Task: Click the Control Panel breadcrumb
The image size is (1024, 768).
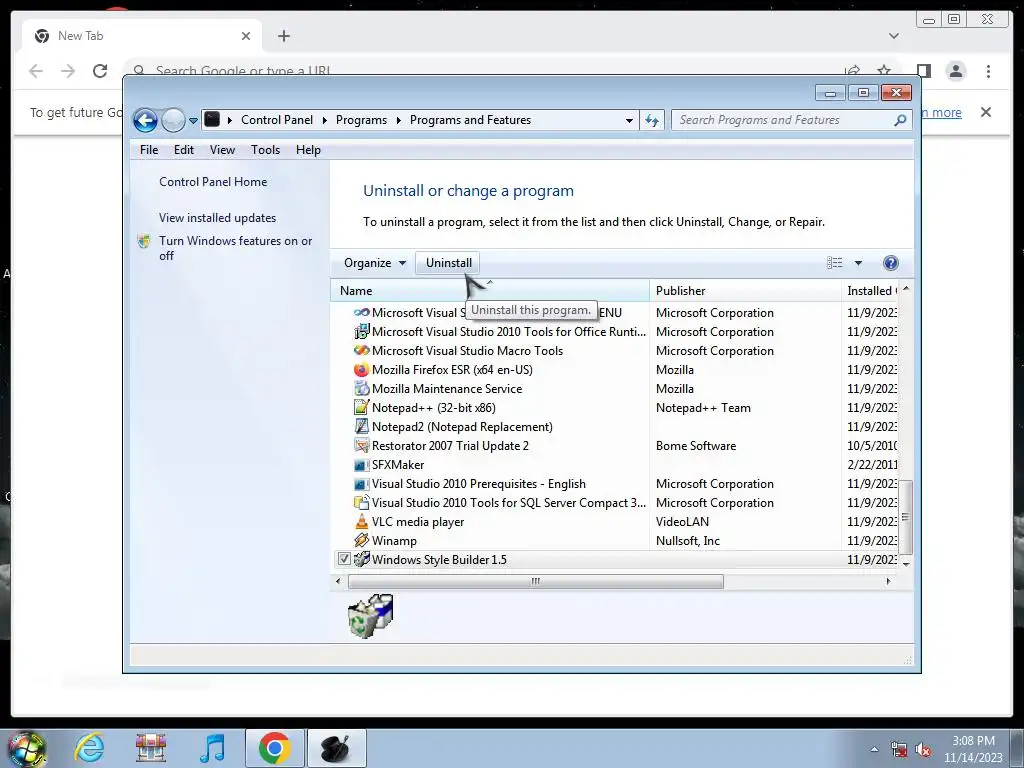Action: (277, 120)
